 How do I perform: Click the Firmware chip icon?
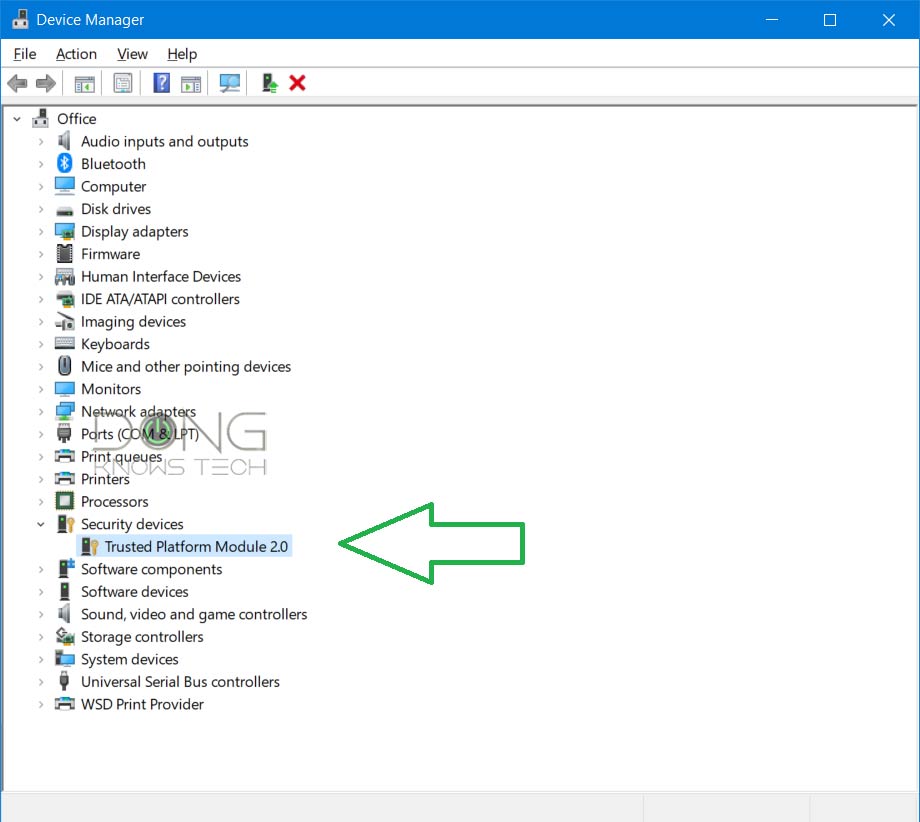(65, 253)
